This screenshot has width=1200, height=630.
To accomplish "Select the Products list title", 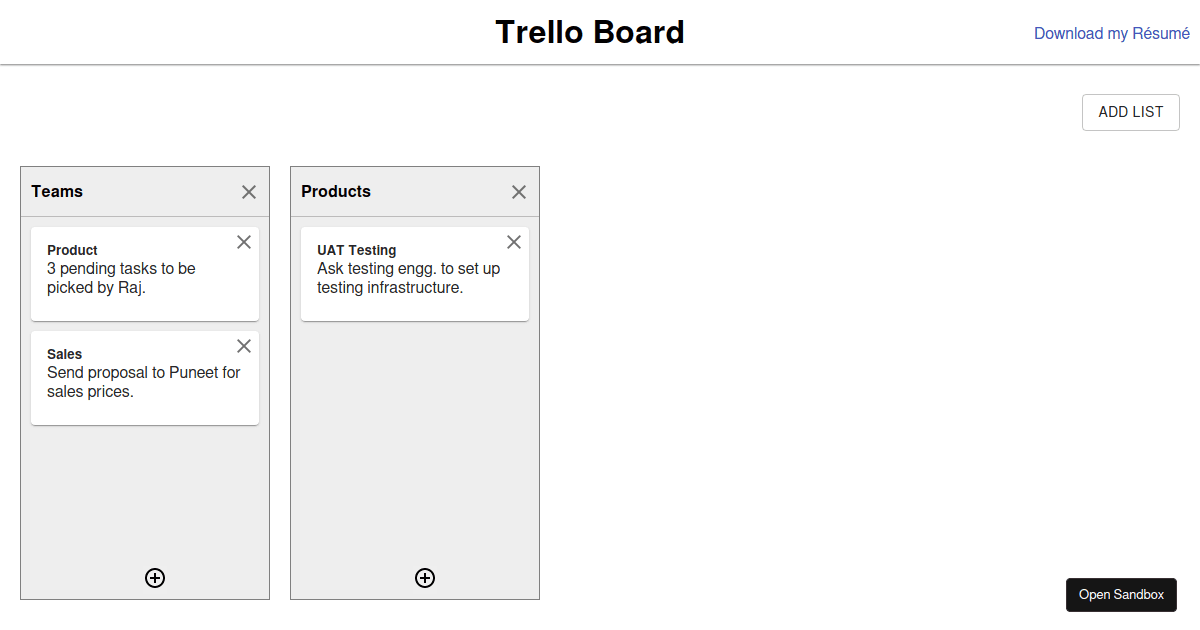I will pyautogui.click(x=336, y=191).
